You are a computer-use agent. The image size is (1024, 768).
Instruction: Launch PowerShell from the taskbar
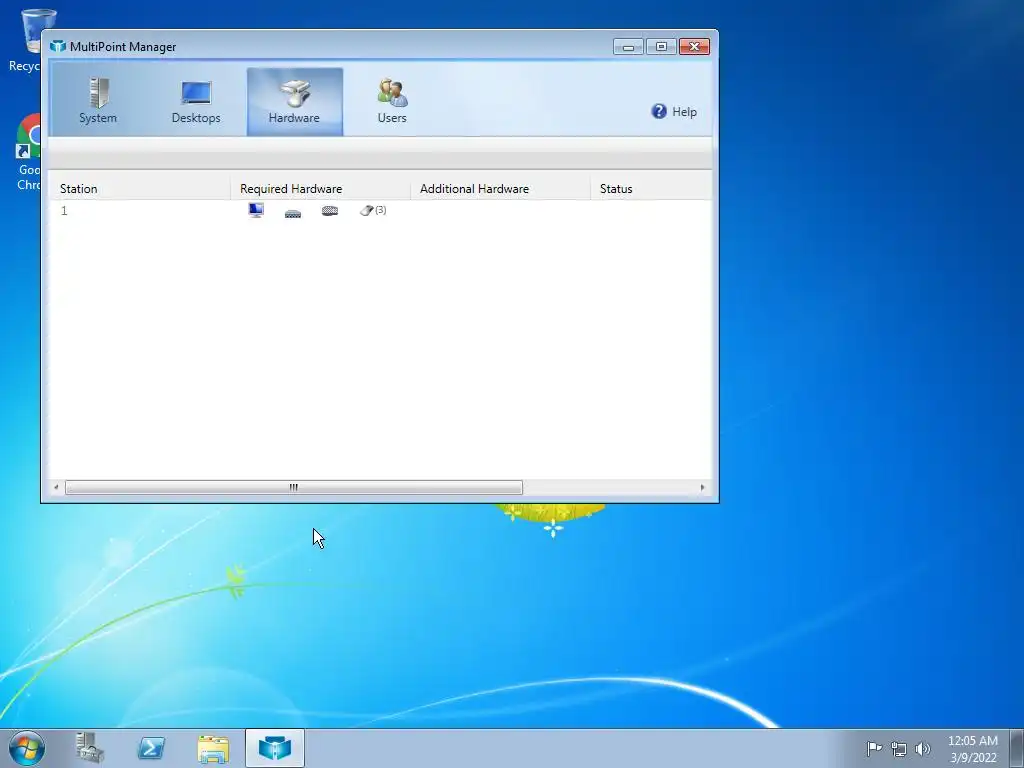152,748
